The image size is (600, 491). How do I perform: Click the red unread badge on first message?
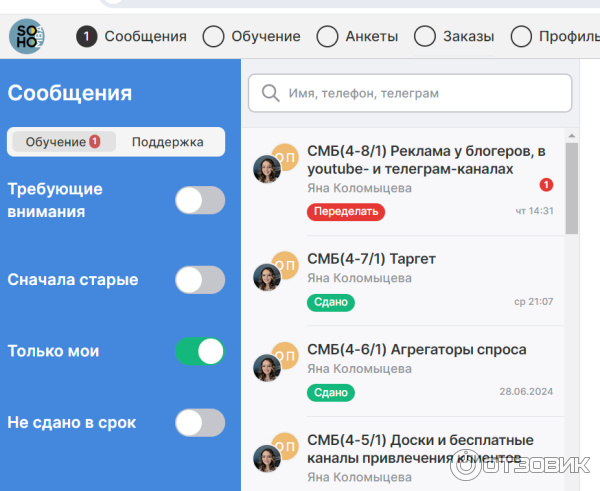coord(546,185)
